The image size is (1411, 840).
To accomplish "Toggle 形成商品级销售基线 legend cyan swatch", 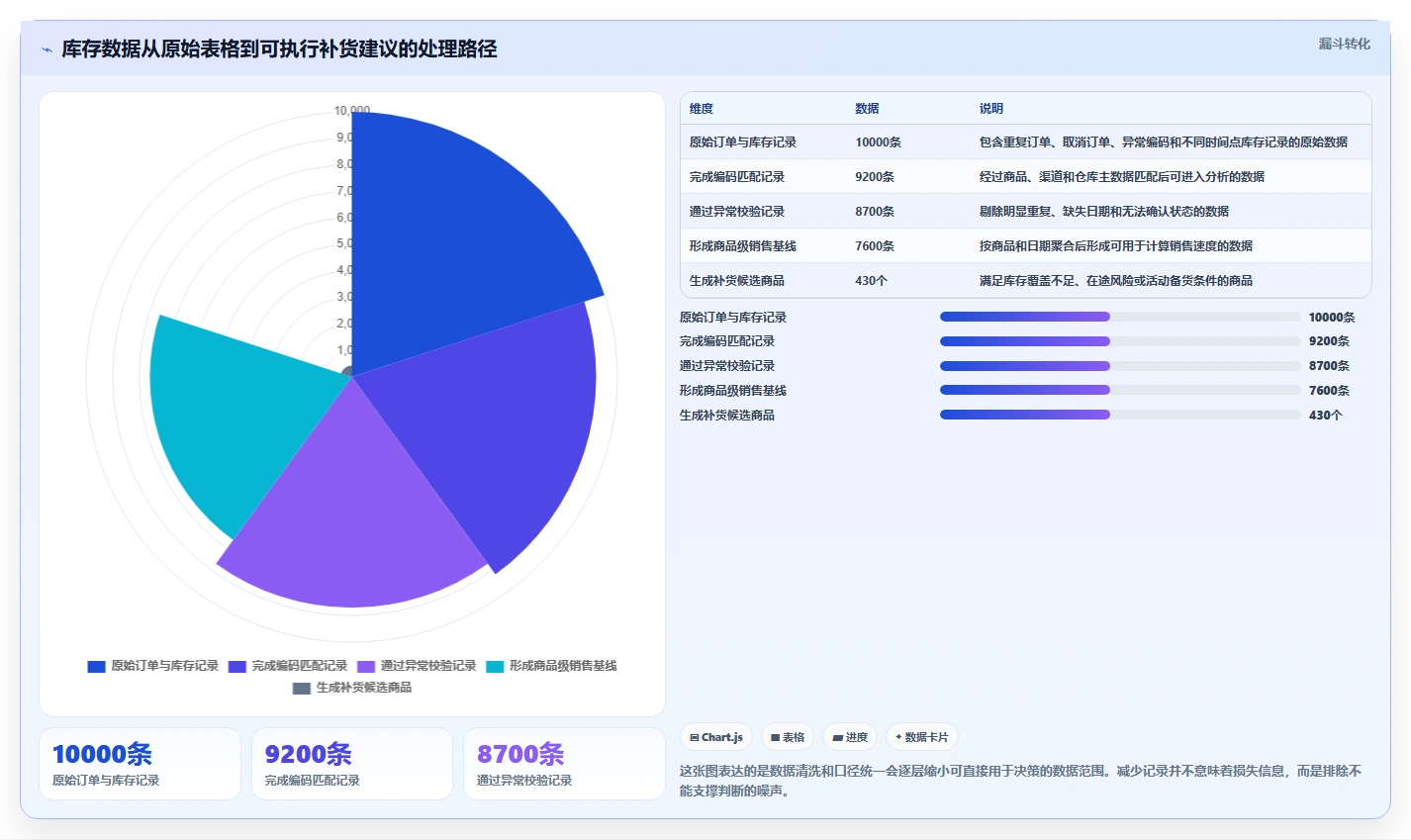I will point(495,666).
